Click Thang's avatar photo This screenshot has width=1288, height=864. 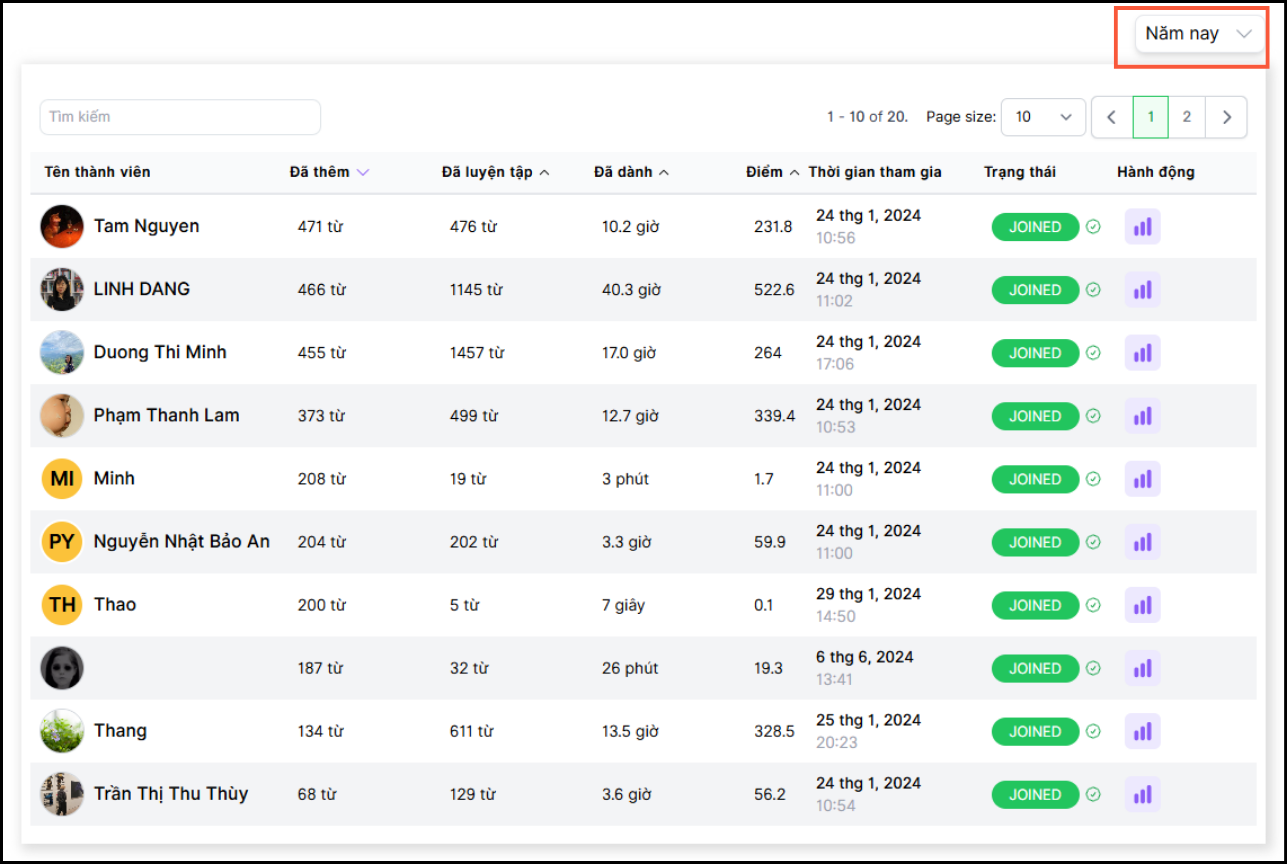[62, 730]
